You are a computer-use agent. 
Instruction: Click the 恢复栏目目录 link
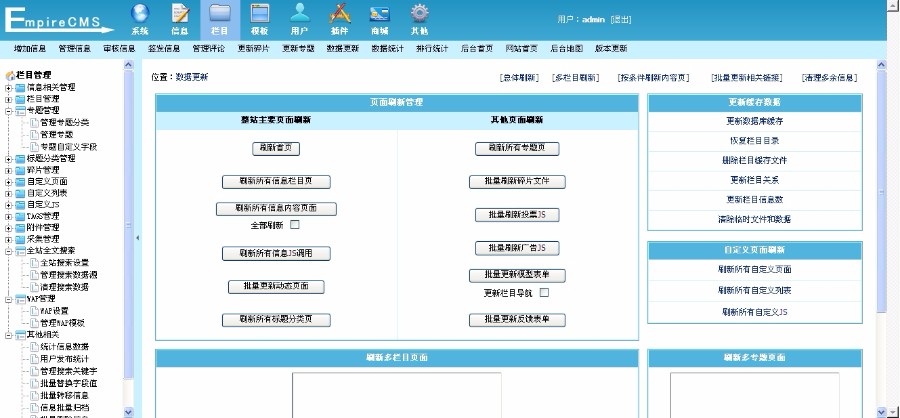tap(755, 141)
